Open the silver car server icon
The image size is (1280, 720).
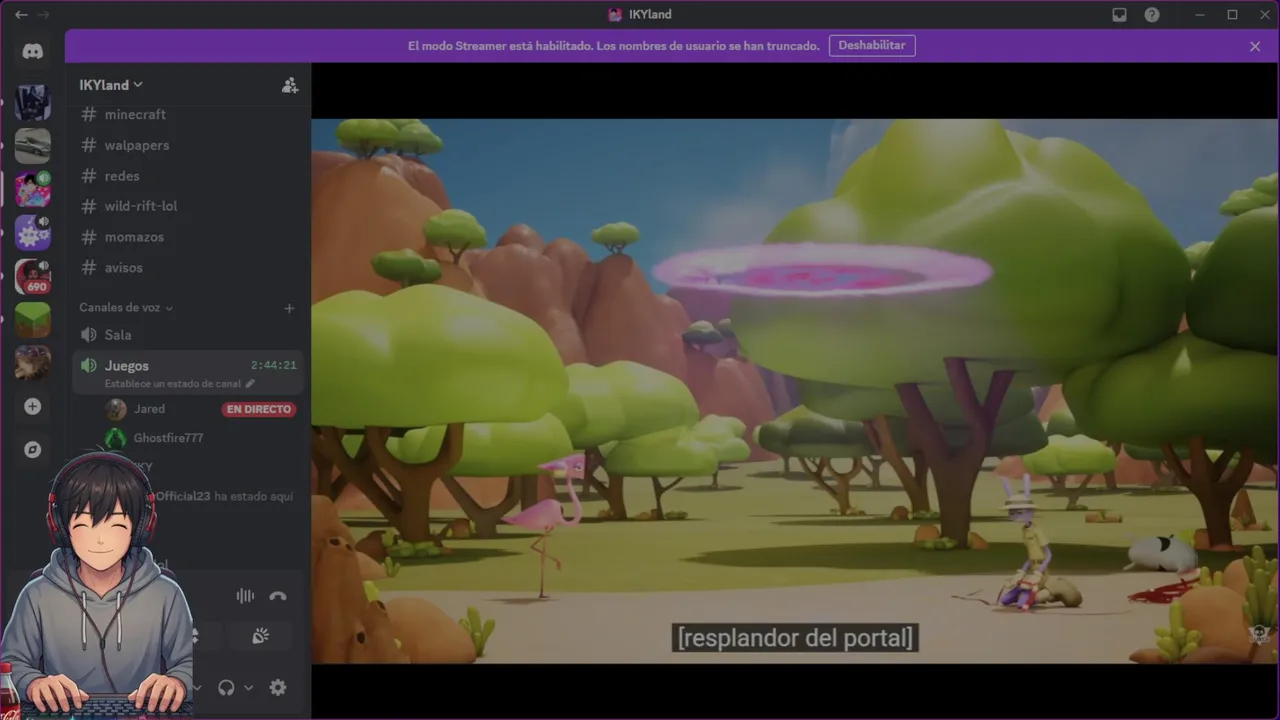pyautogui.click(x=33, y=146)
